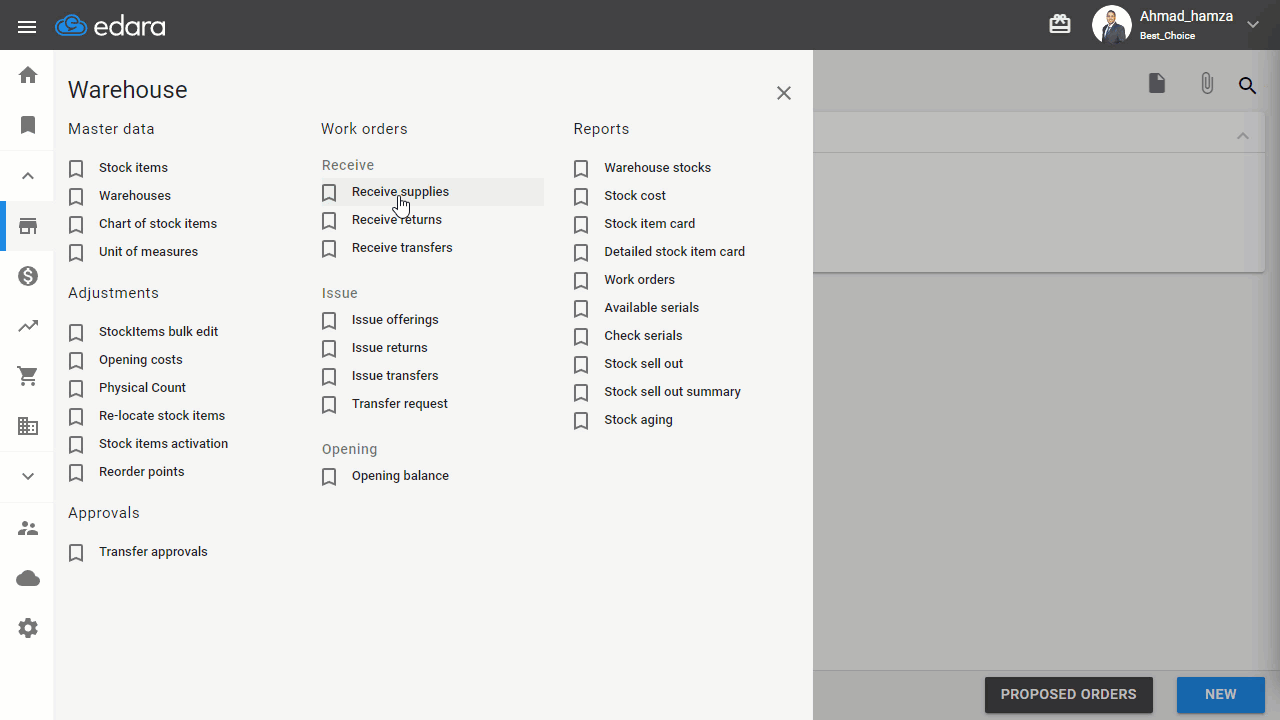Open the people users sidebar icon
This screenshot has height=720, width=1280.
(x=28, y=528)
